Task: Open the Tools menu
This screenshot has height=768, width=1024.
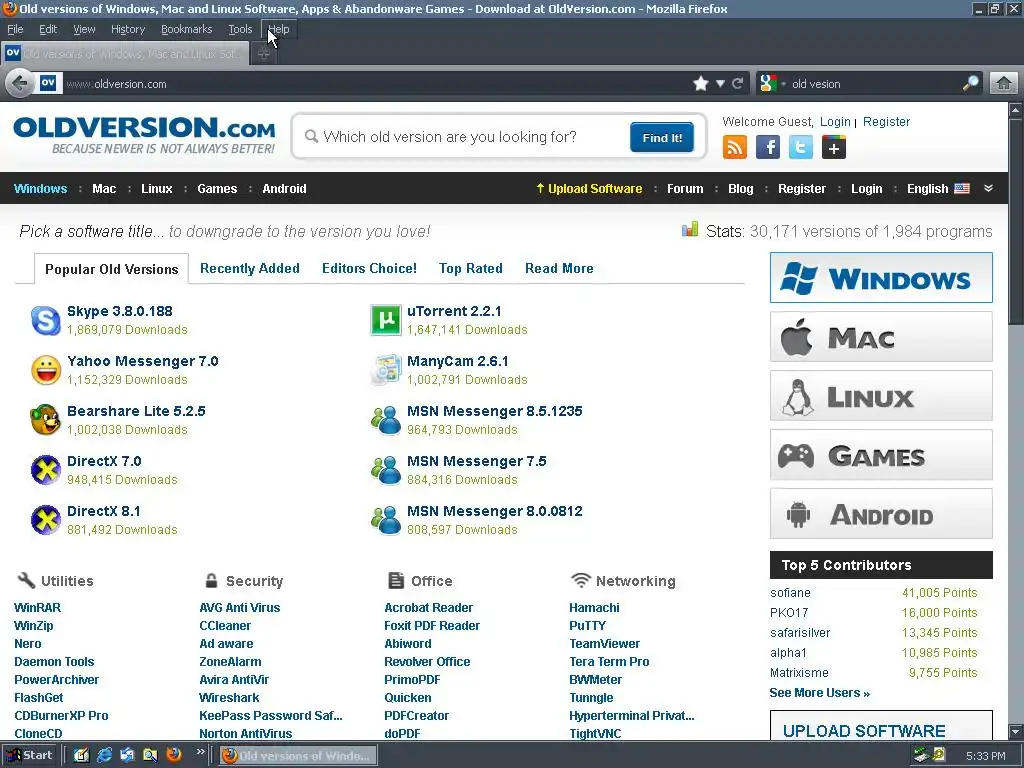Action: pos(240,29)
